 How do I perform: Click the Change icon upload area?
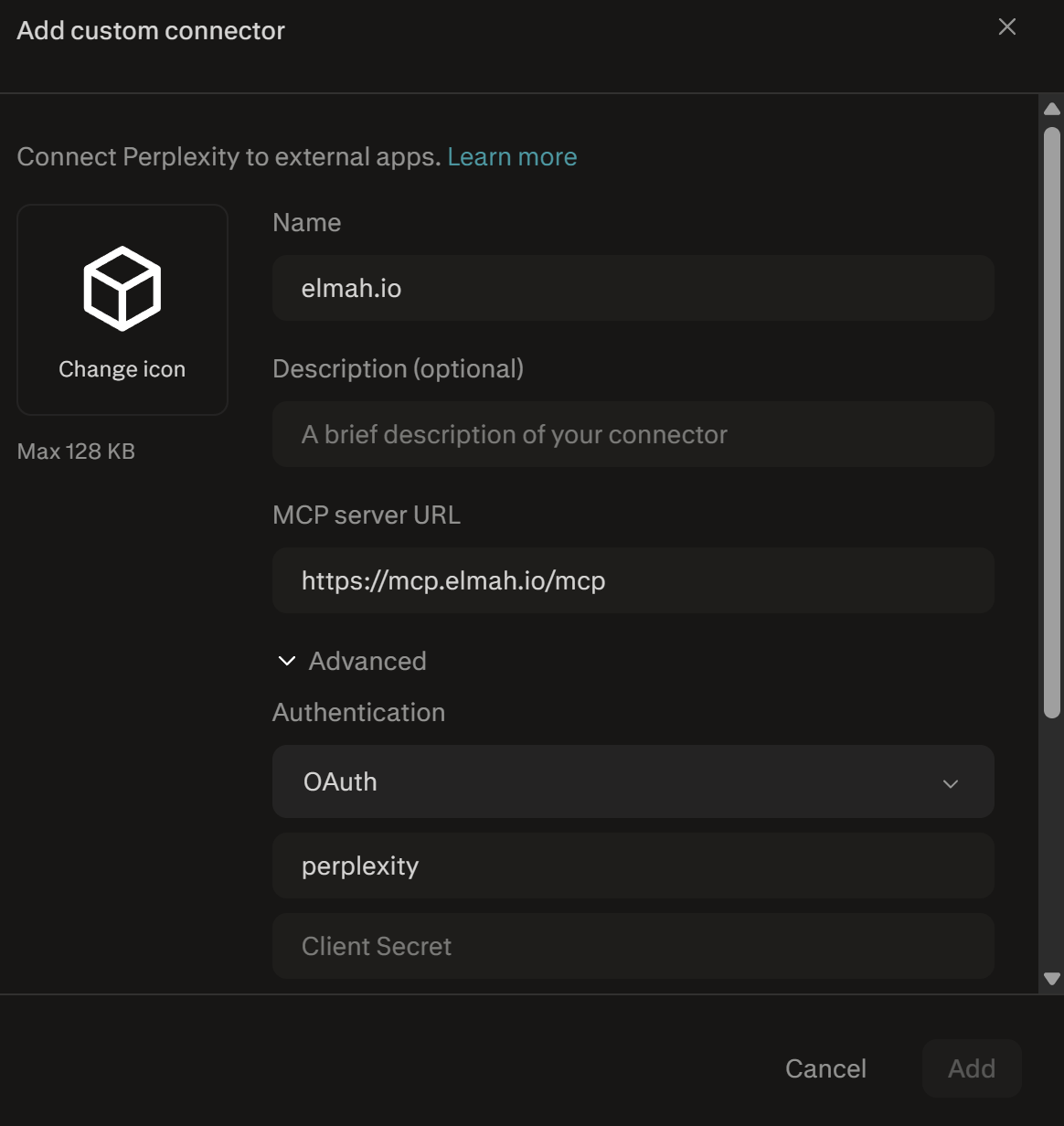pos(122,310)
